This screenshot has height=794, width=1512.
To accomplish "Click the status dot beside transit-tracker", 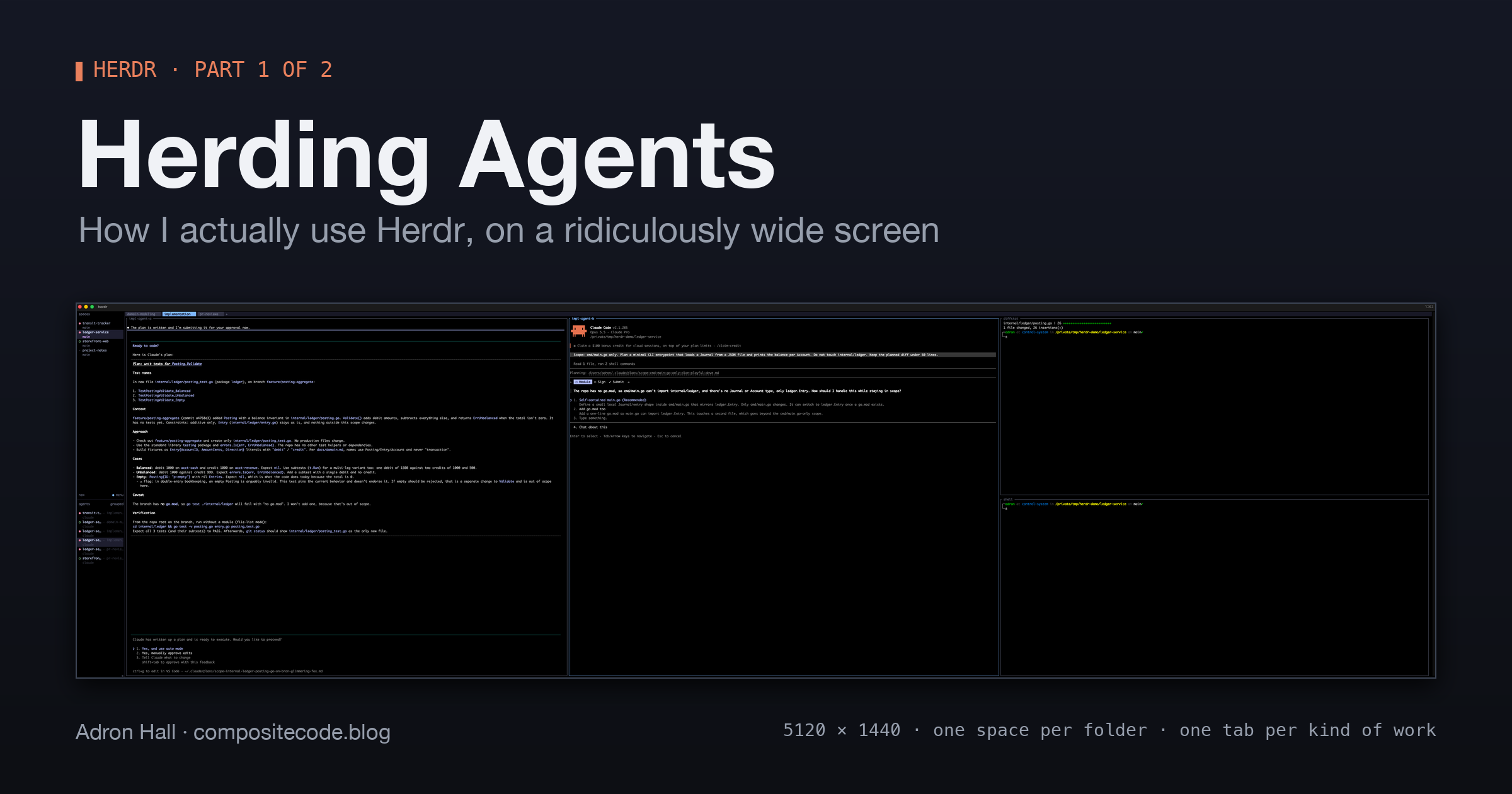I will tap(80, 323).
